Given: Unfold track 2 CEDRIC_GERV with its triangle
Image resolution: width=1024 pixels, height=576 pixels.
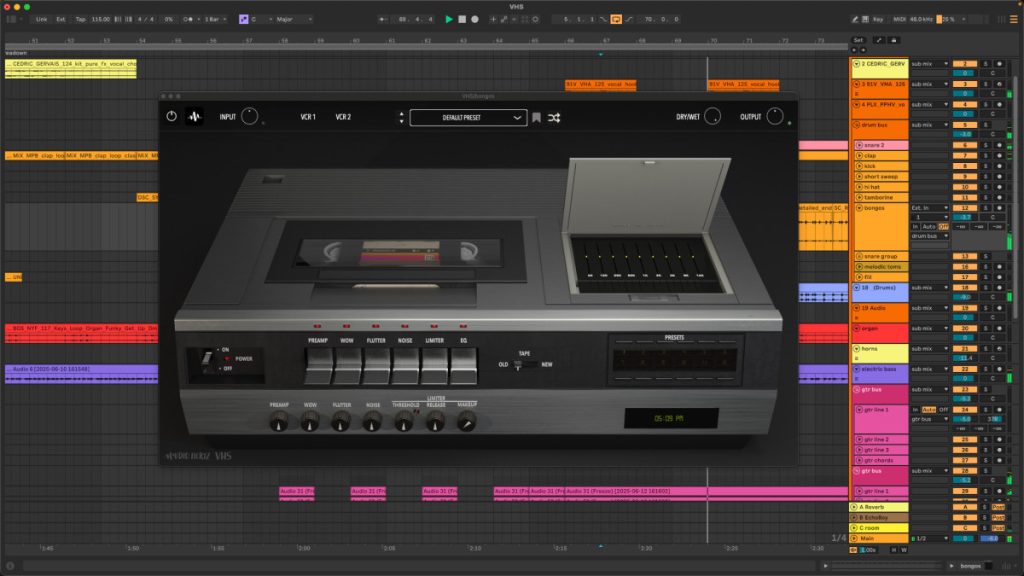Looking at the screenshot, I should pos(856,64).
